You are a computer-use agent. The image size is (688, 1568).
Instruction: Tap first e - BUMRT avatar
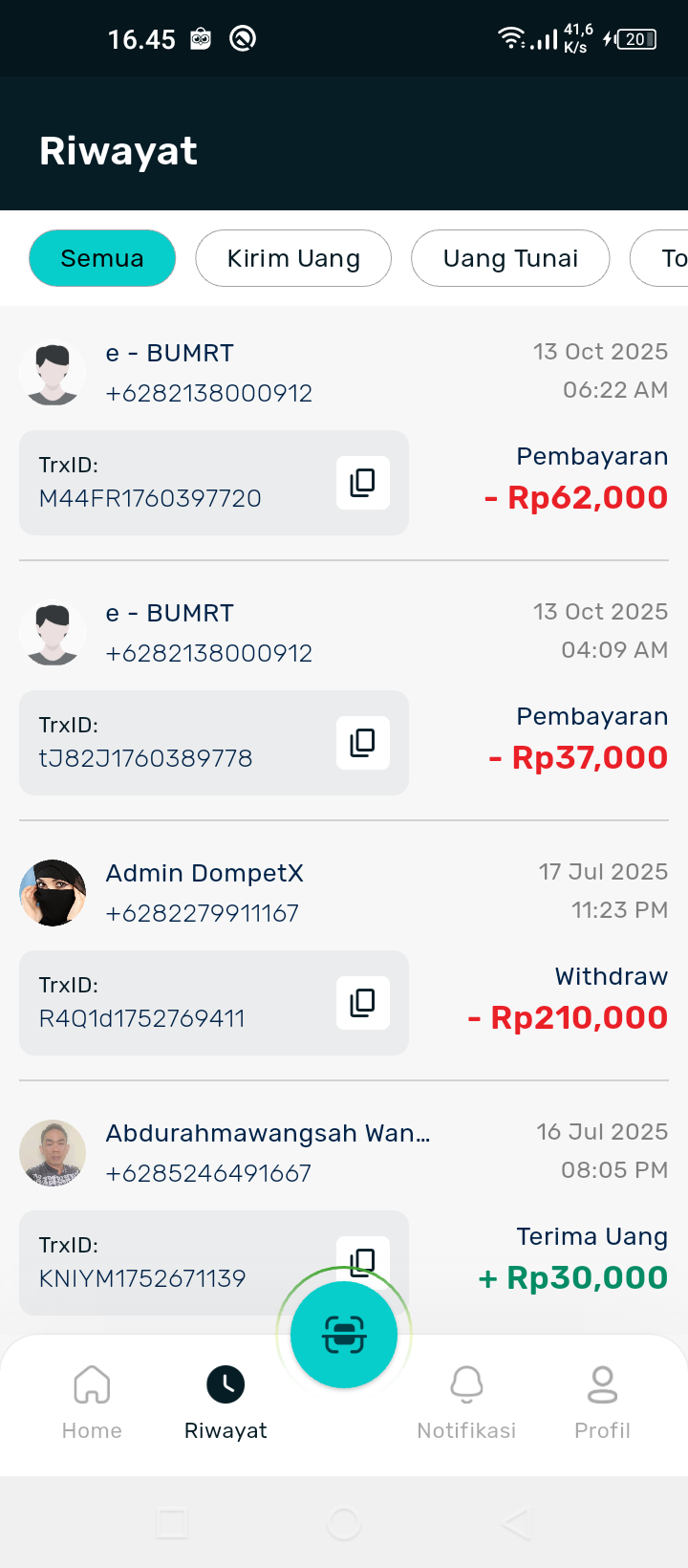click(x=53, y=373)
